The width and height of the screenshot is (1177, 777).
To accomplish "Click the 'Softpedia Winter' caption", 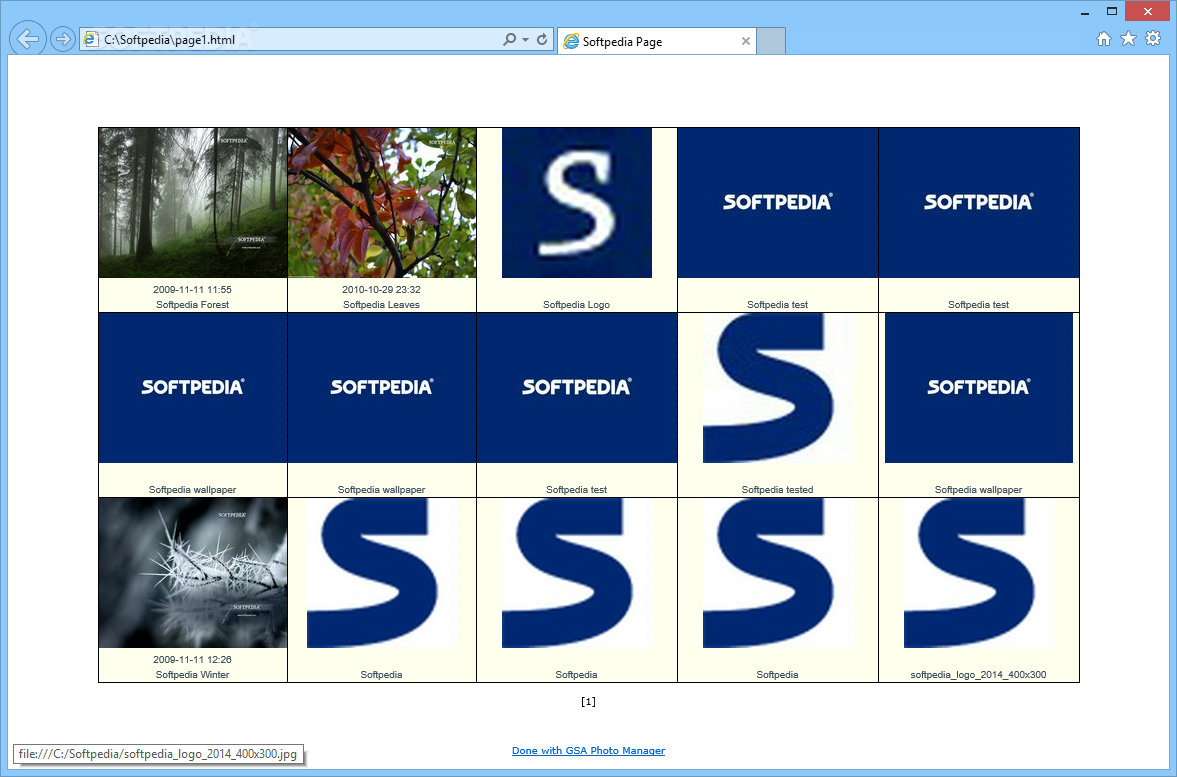I will pyautogui.click(x=193, y=675).
